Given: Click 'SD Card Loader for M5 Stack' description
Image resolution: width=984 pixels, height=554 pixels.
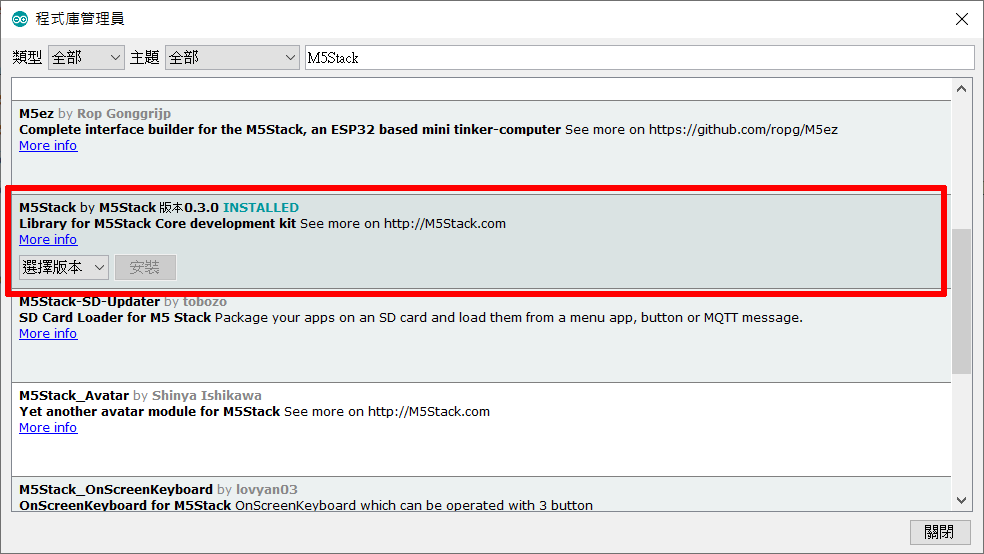Looking at the screenshot, I should [x=115, y=318].
